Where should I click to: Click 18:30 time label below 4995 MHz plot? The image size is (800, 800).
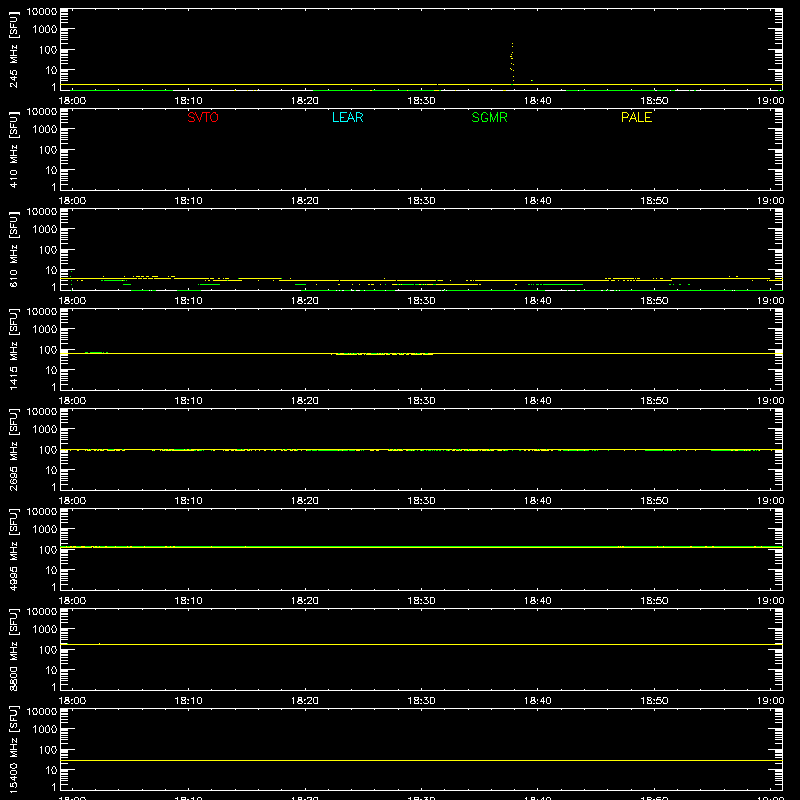[421, 601]
